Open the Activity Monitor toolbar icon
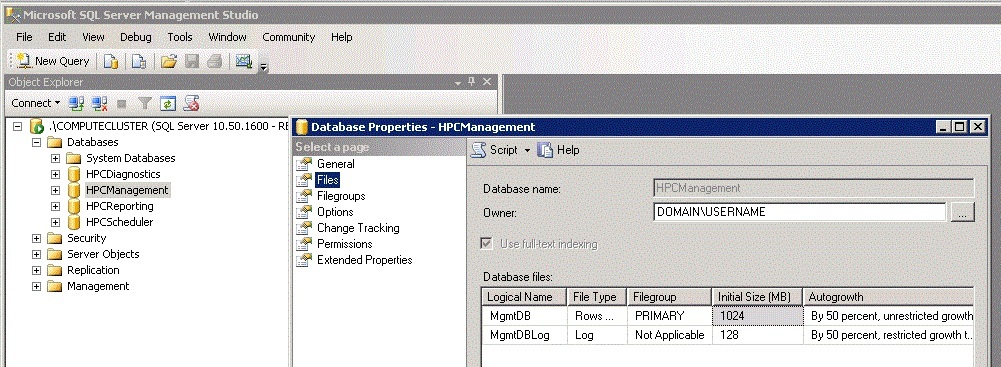 pos(244,61)
